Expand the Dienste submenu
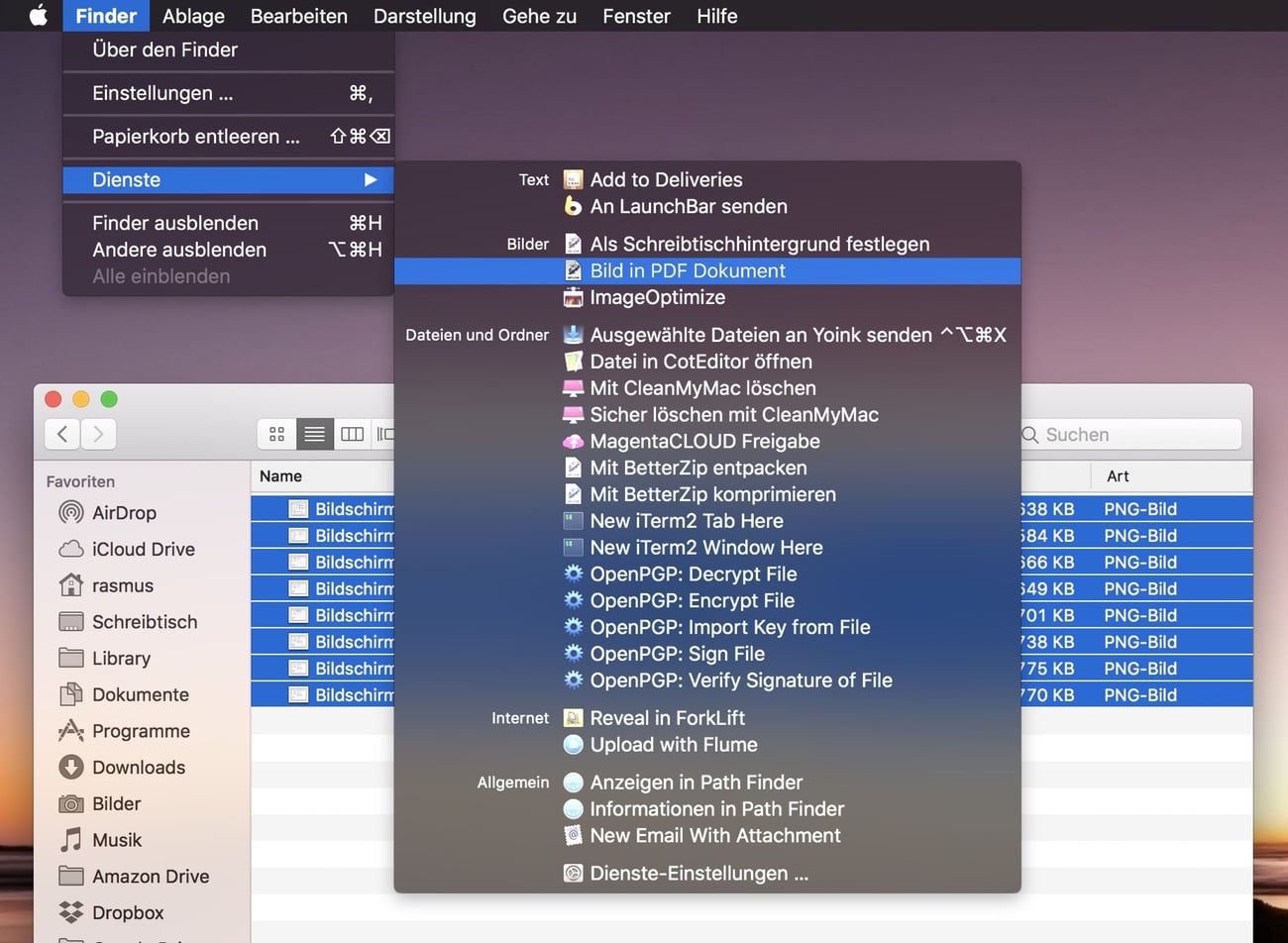The height and width of the screenshot is (943, 1288). point(228,180)
